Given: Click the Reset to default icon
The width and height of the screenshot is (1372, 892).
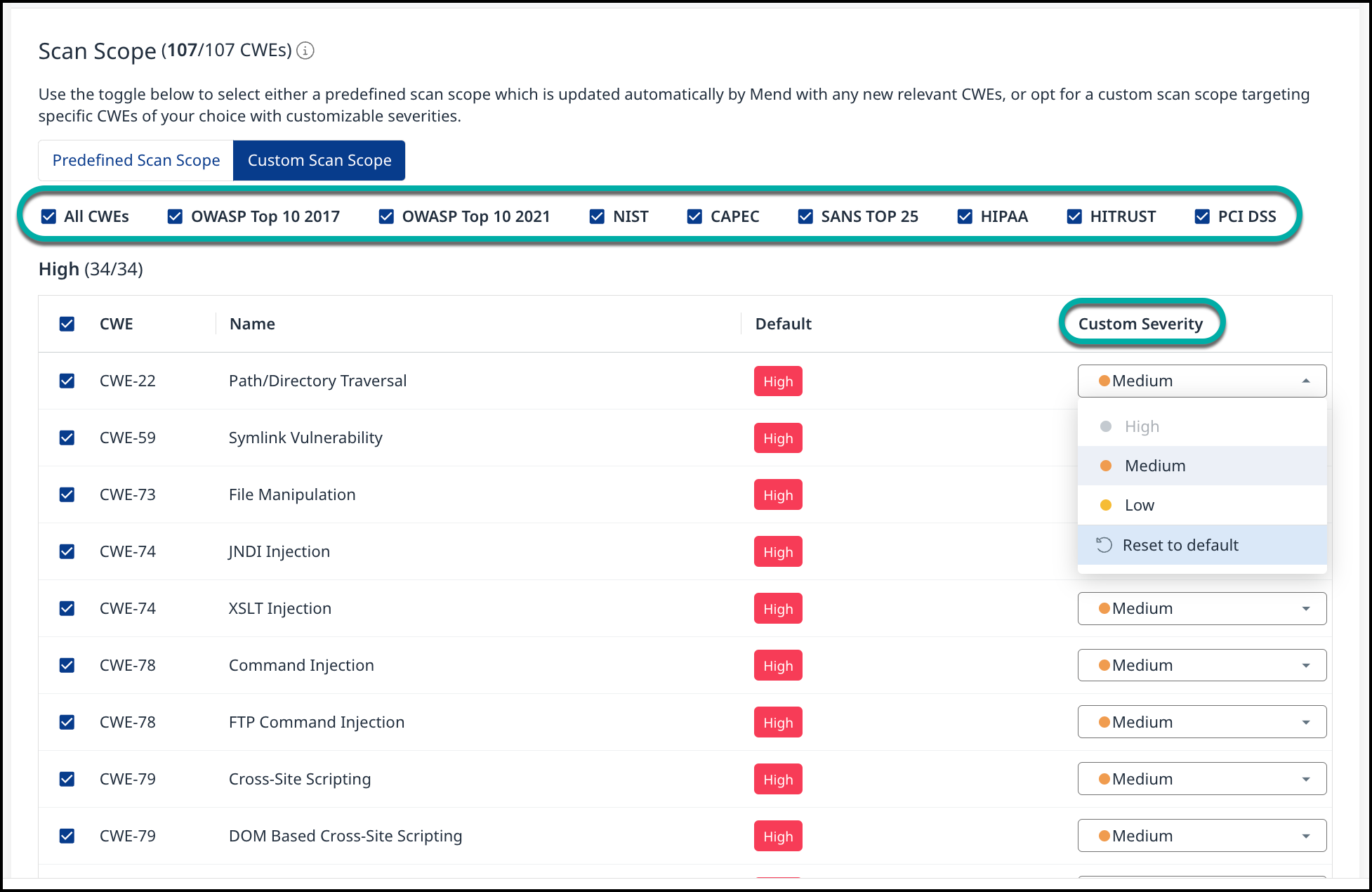Looking at the screenshot, I should click(x=1104, y=545).
